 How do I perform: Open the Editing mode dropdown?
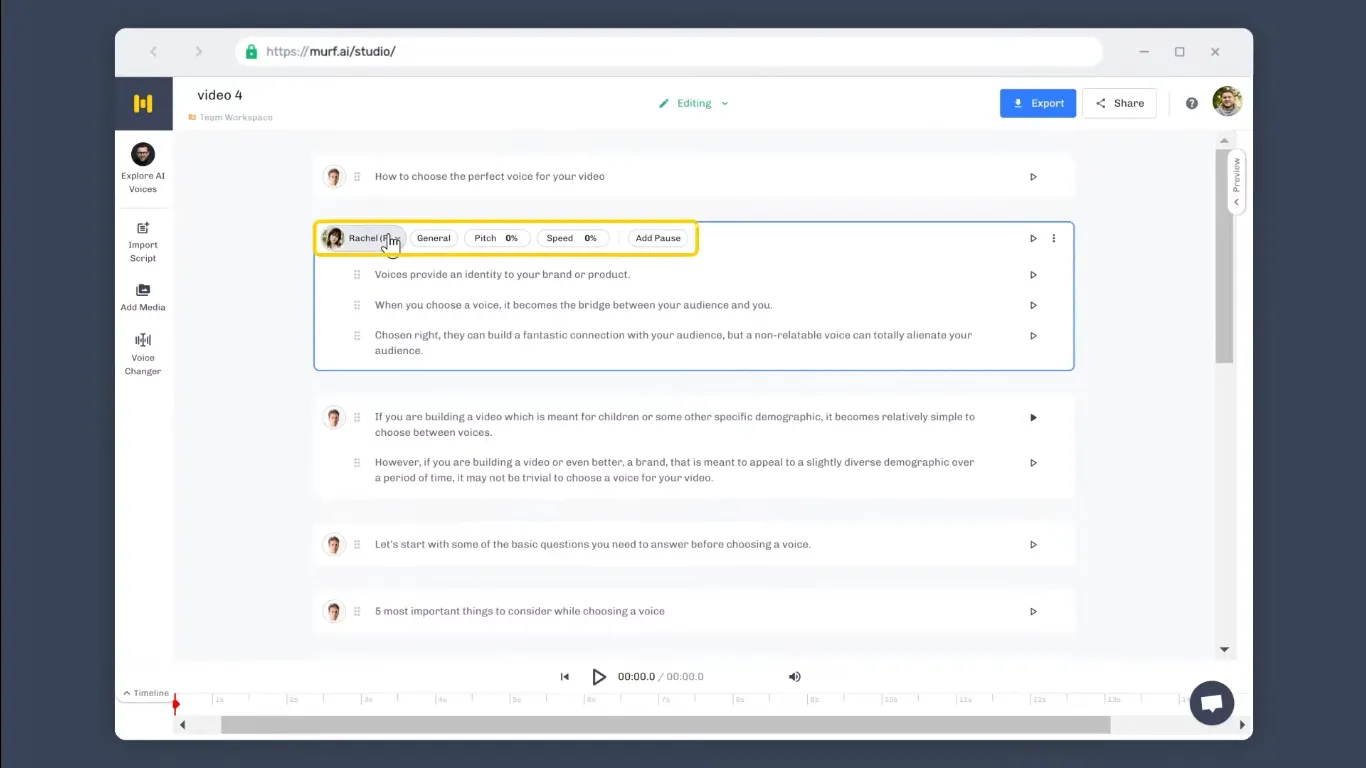click(x=694, y=103)
